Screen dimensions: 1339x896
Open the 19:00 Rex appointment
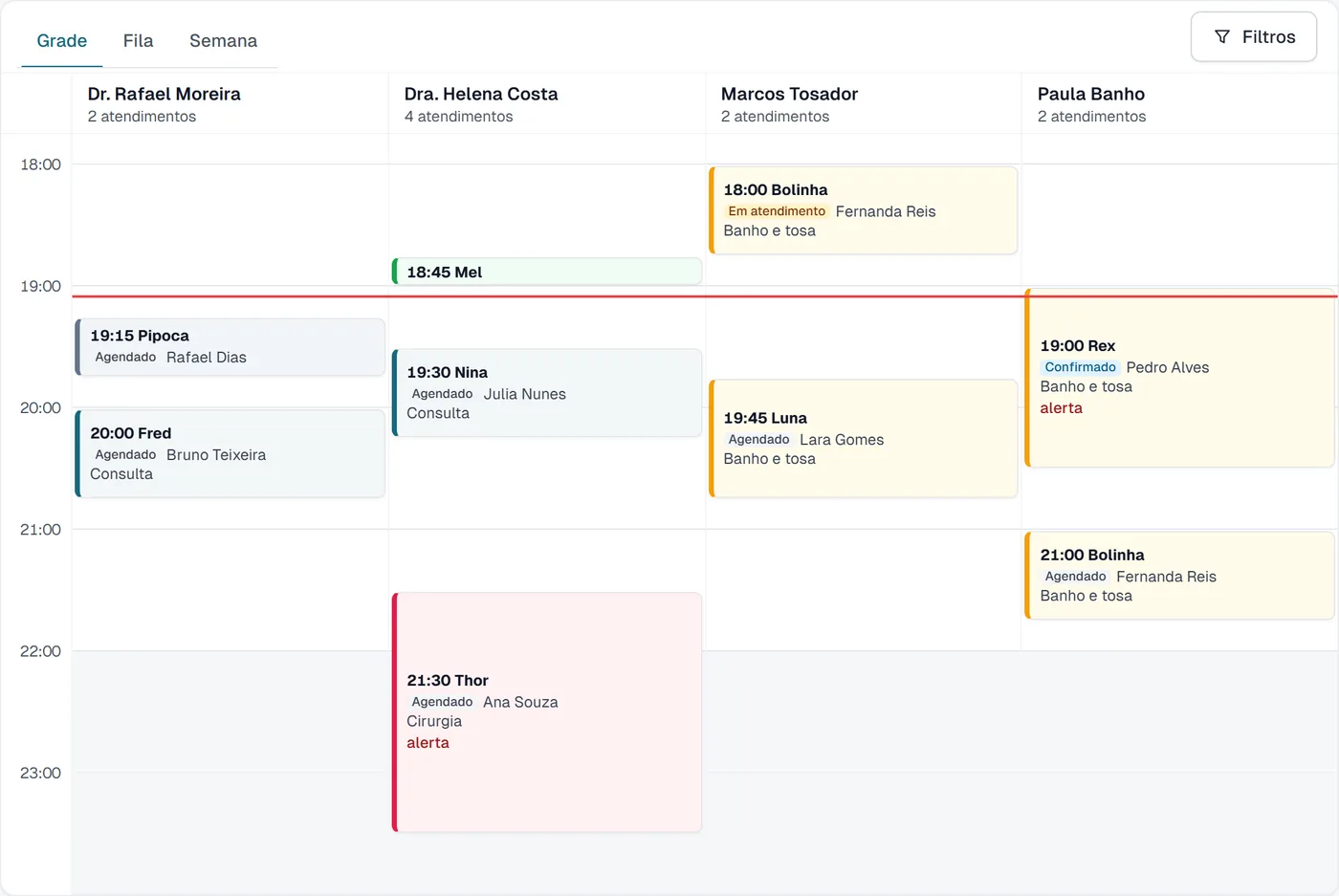pos(1180,378)
